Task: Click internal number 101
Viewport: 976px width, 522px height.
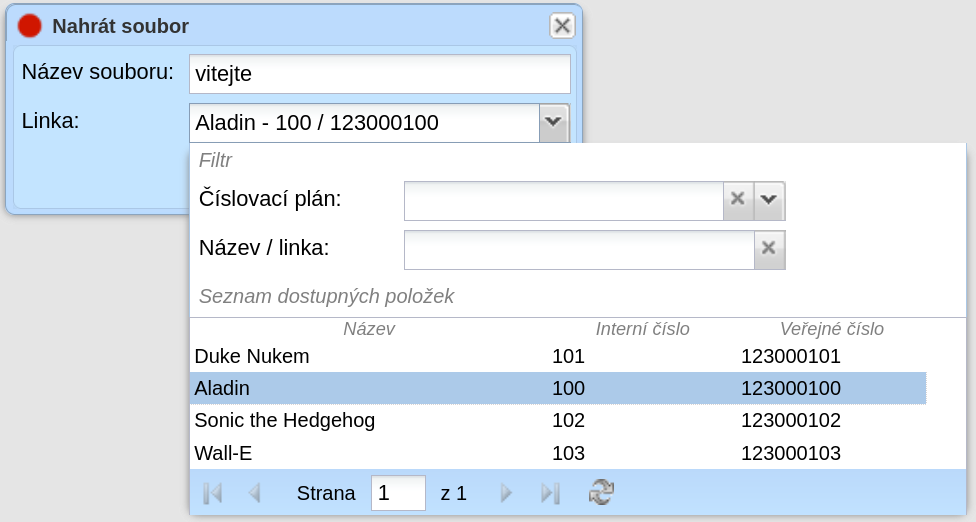Action: coord(568,357)
